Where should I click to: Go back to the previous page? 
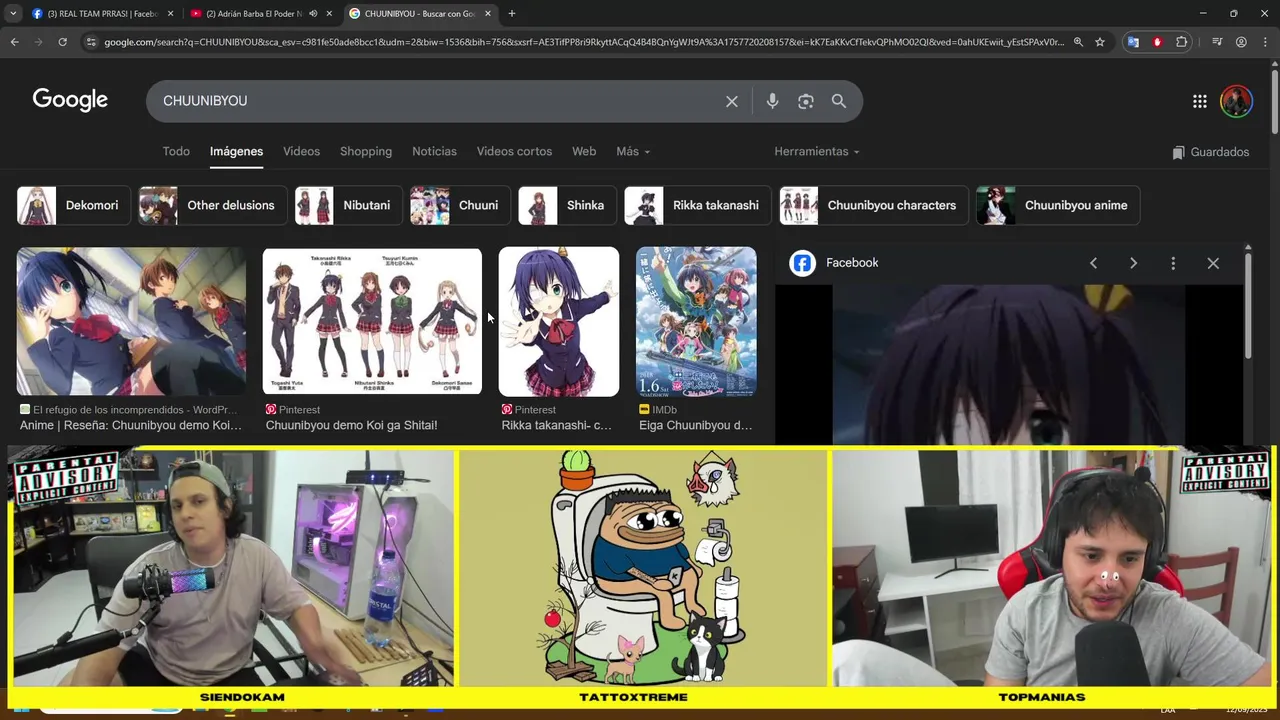coord(14,42)
